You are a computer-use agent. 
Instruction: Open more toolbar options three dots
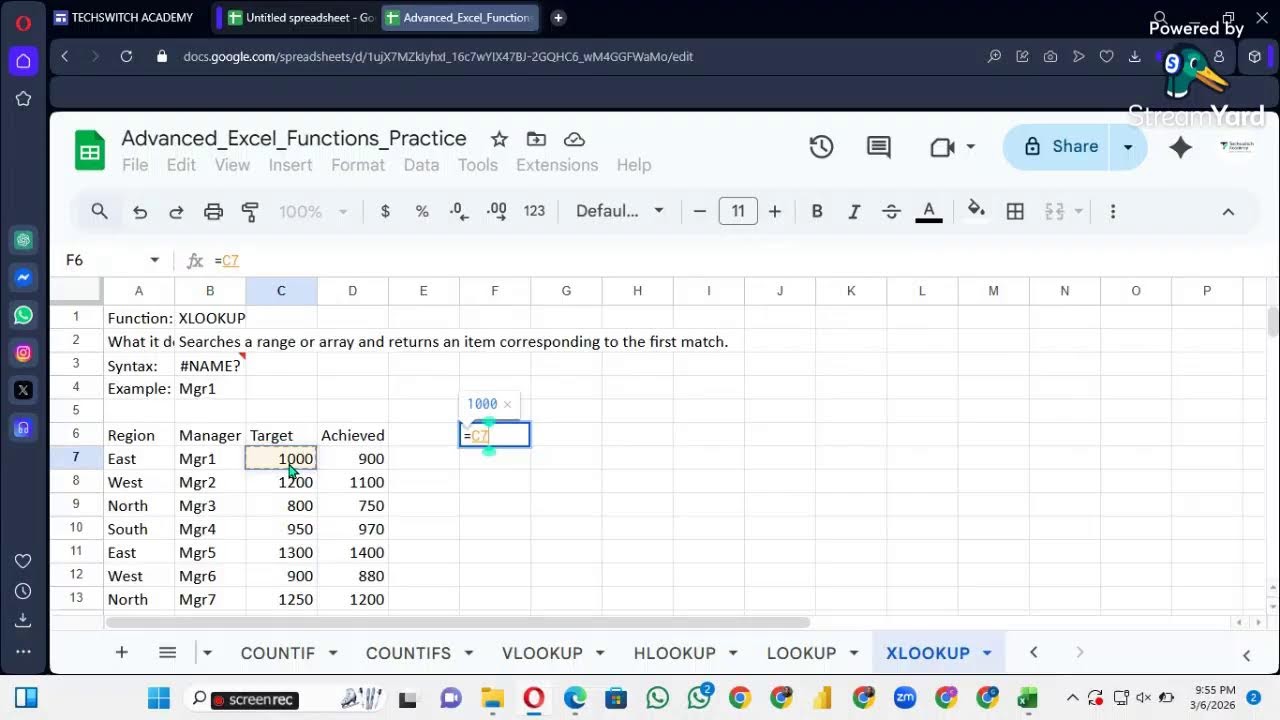1112,211
